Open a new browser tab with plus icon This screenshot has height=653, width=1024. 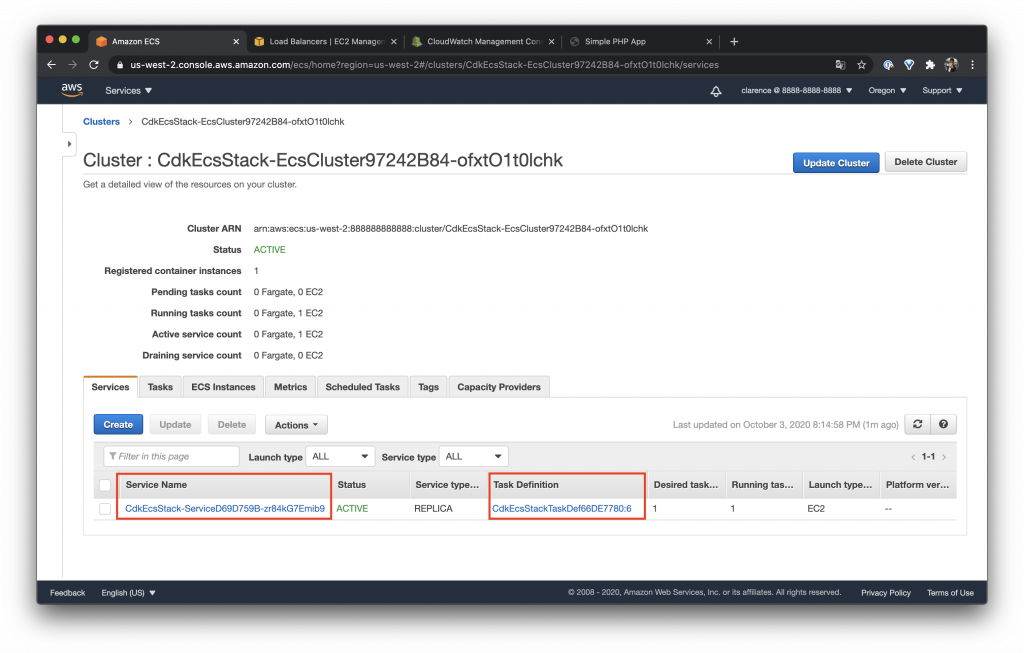click(734, 41)
